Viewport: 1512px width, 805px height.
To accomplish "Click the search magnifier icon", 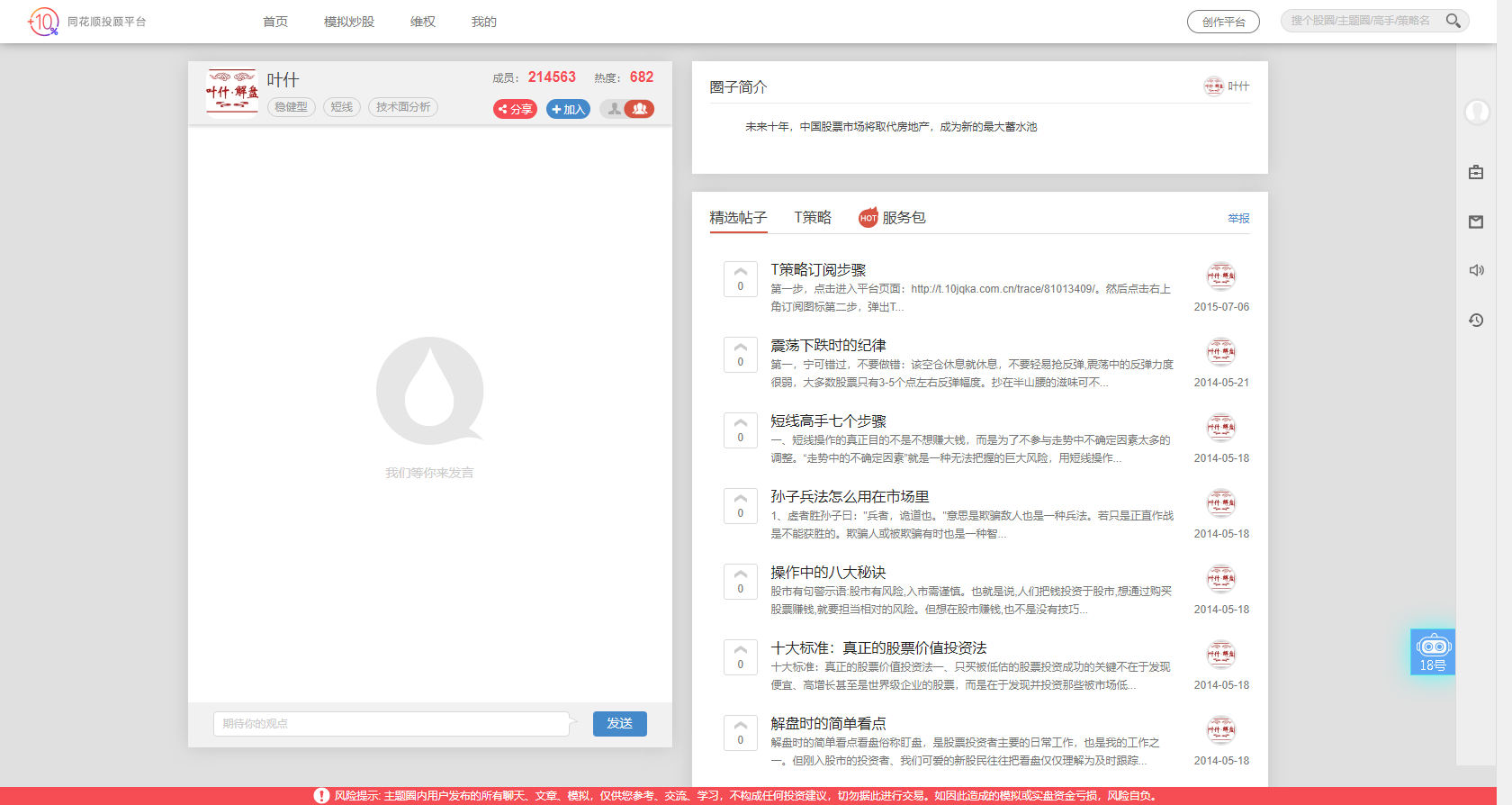I will [1453, 21].
